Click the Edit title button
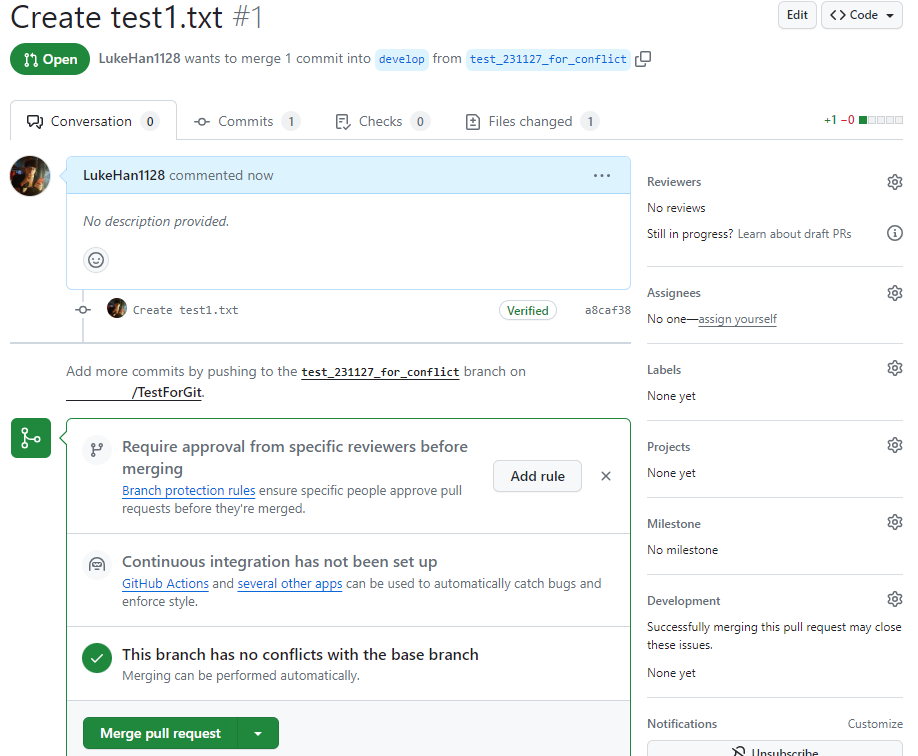The width and height of the screenshot is (918, 756). tap(797, 15)
